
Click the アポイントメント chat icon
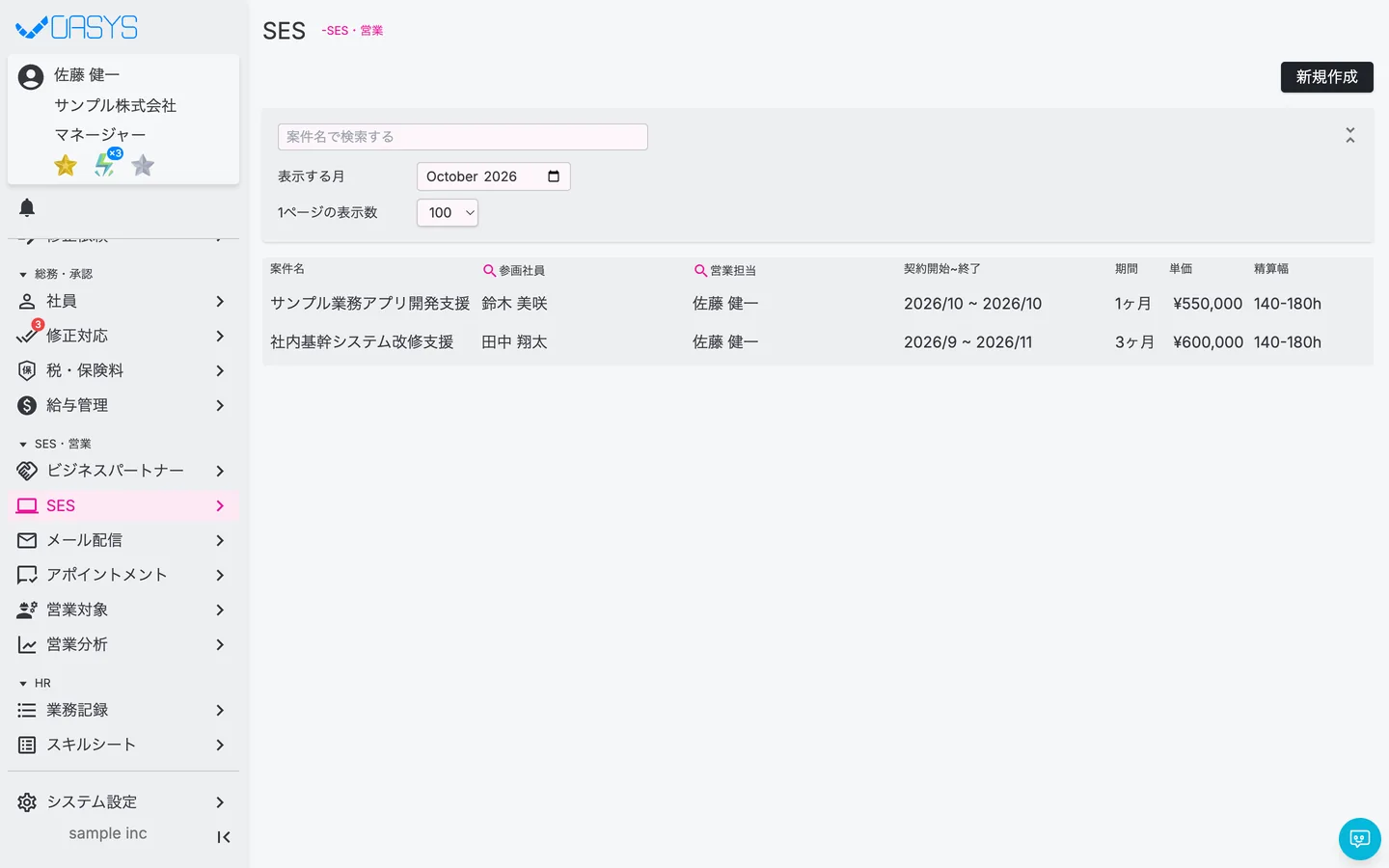pos(27,575)
